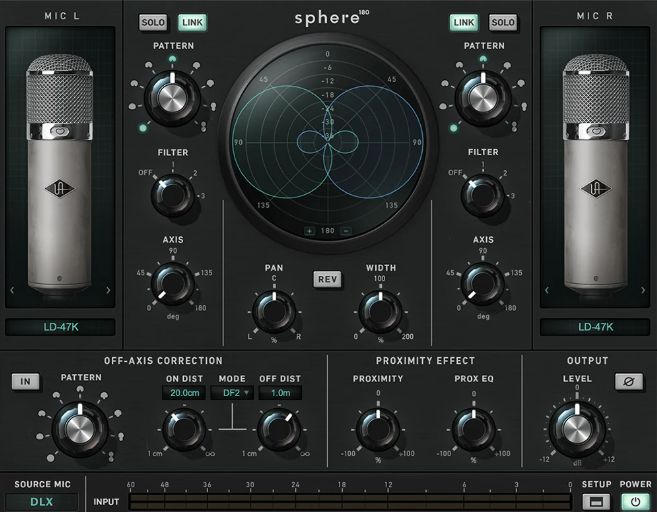Image resolution: width=657 pixels, height=512 pixels.
Task: Select bottom-left omni dot on right PATTERN knob
Action: coord(453,128)
